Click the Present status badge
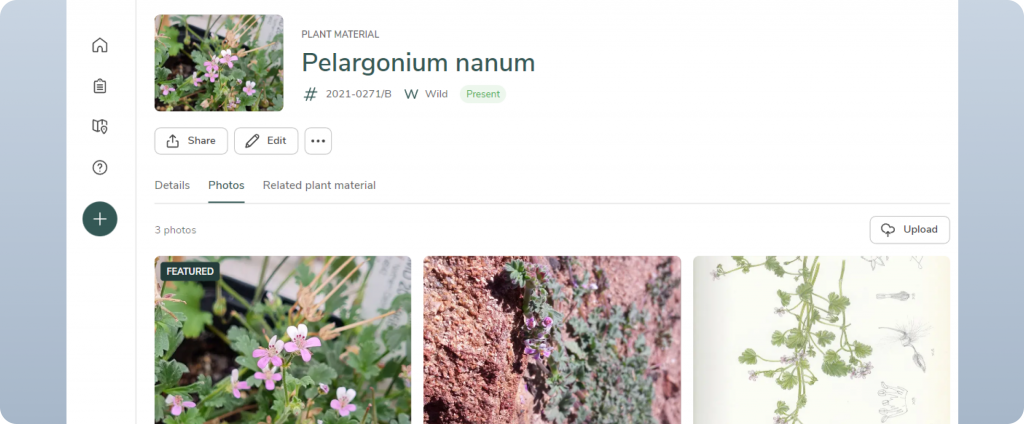The image size is (1024, 424). (x=483, y=94)
